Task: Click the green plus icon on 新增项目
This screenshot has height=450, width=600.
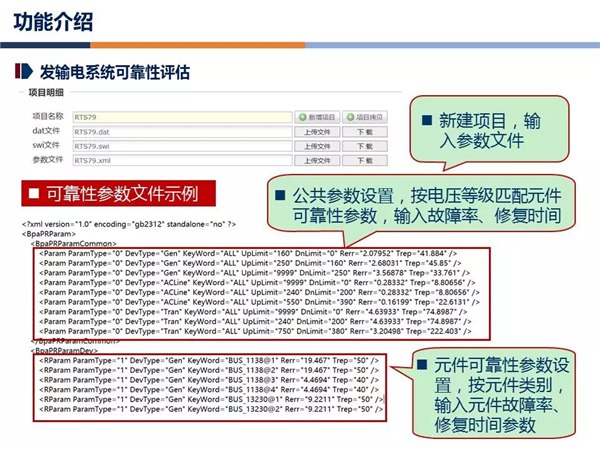Action: [300, 117]
